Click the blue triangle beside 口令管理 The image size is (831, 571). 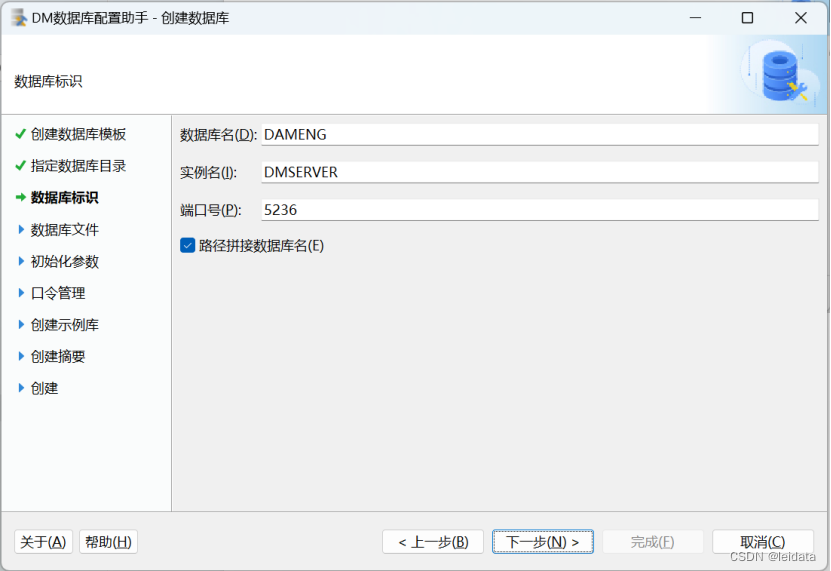[21, 293]
